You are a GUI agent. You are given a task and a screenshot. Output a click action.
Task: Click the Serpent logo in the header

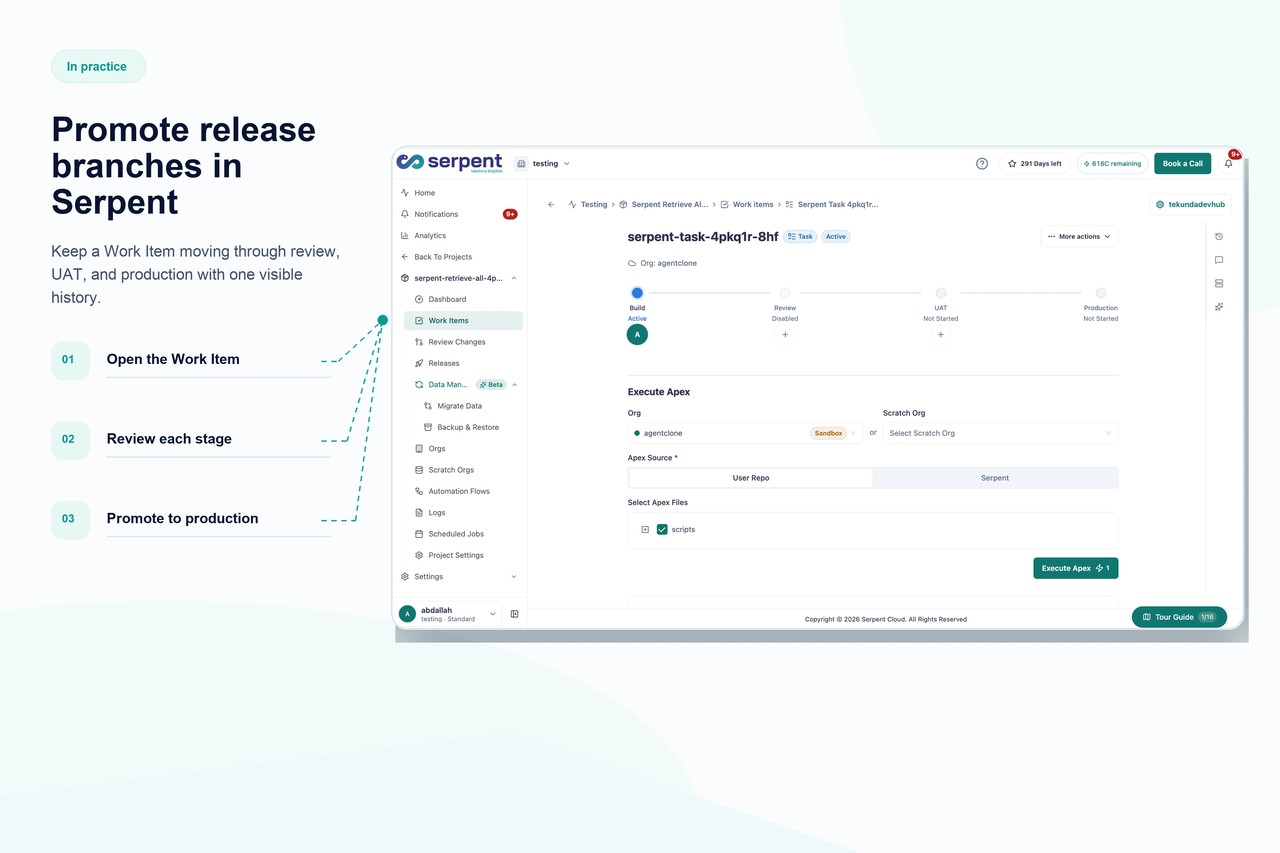click(449, 163)
